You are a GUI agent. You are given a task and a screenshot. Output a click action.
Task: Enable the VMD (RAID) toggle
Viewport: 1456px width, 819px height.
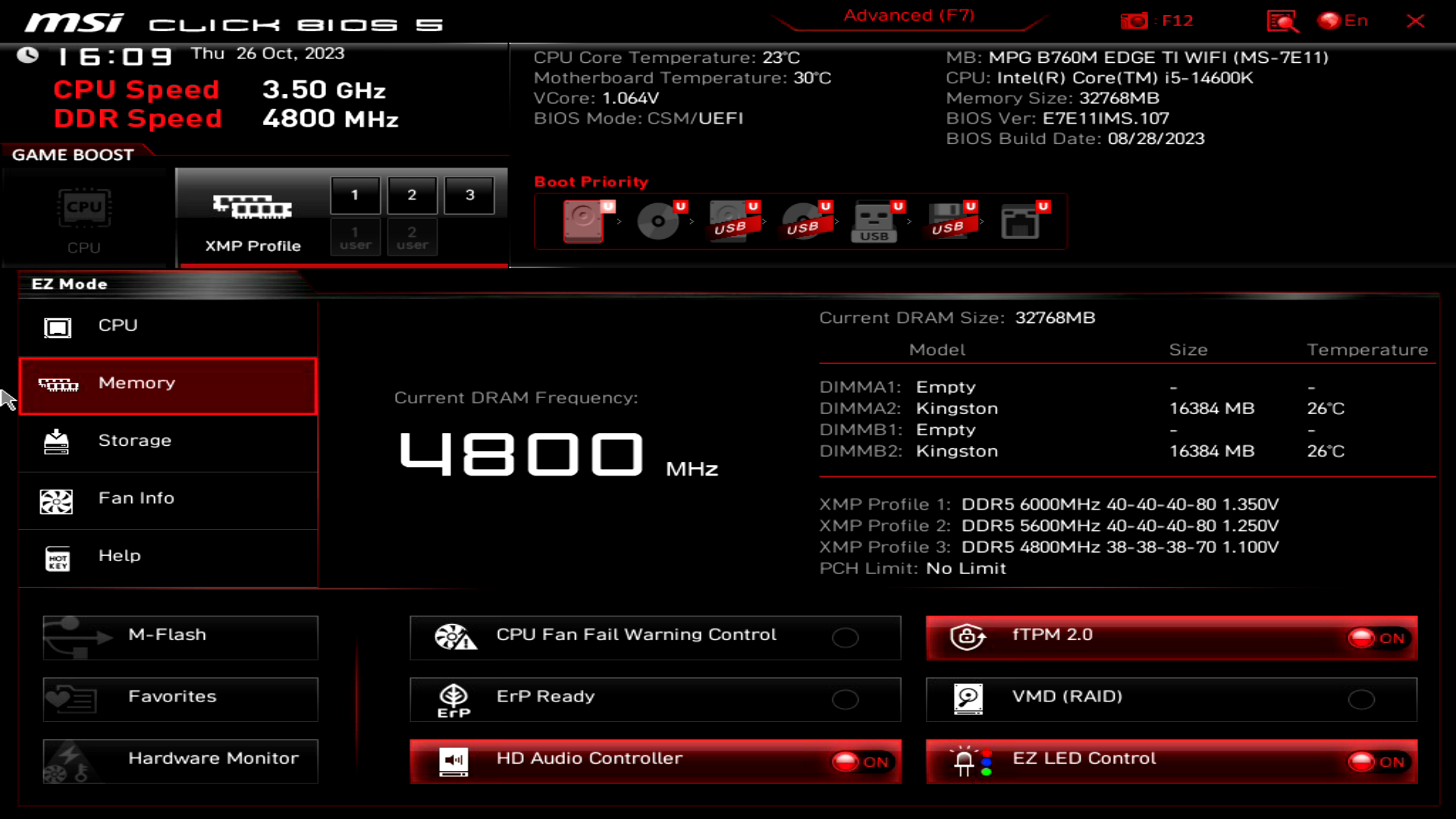[x=1361, y=699]
